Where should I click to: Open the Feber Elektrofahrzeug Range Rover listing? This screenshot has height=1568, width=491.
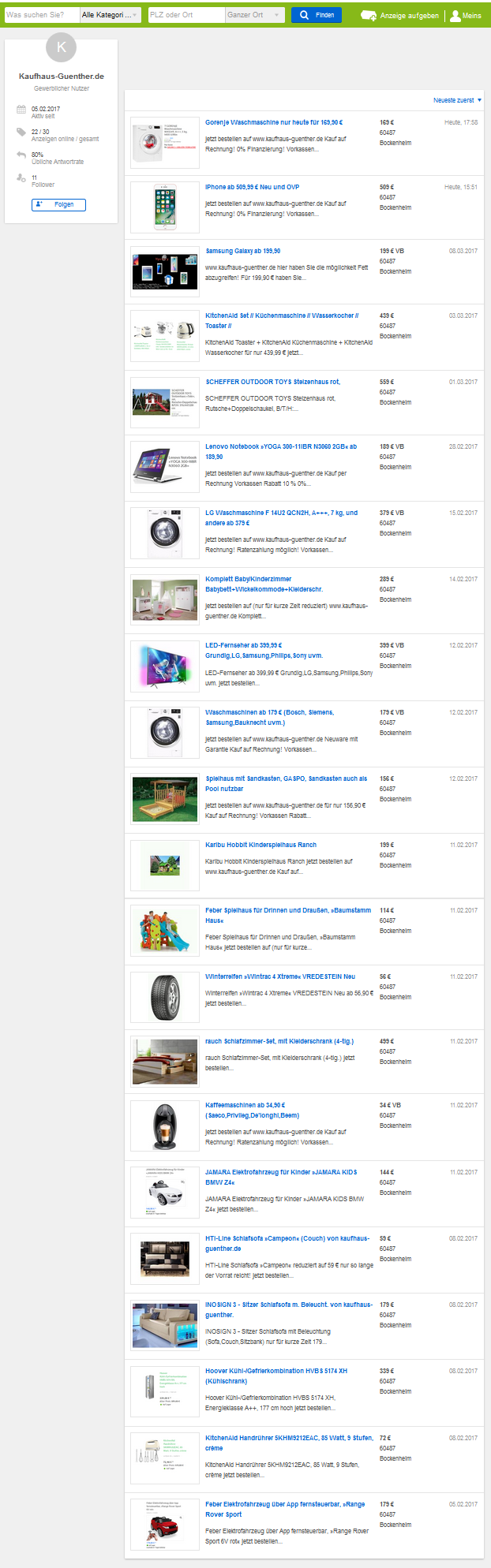pos(285,1509)
